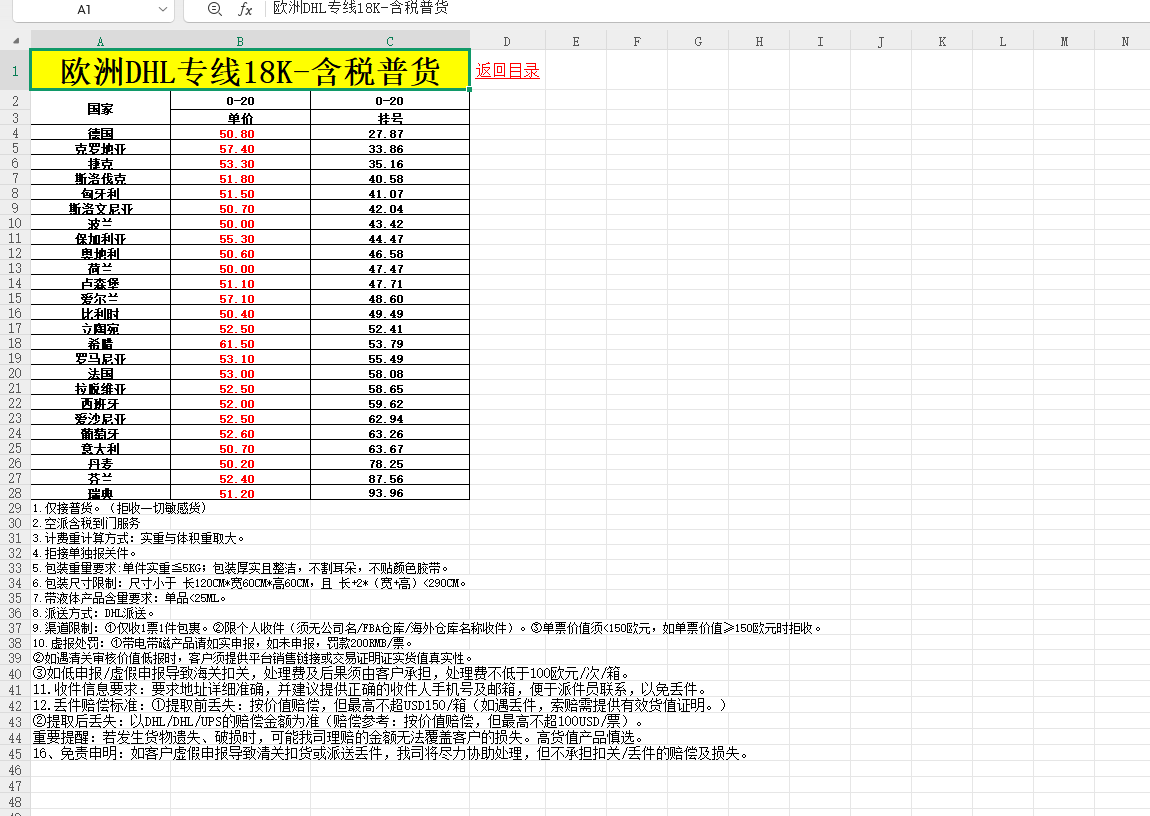Select column H header

coord(759,41)
